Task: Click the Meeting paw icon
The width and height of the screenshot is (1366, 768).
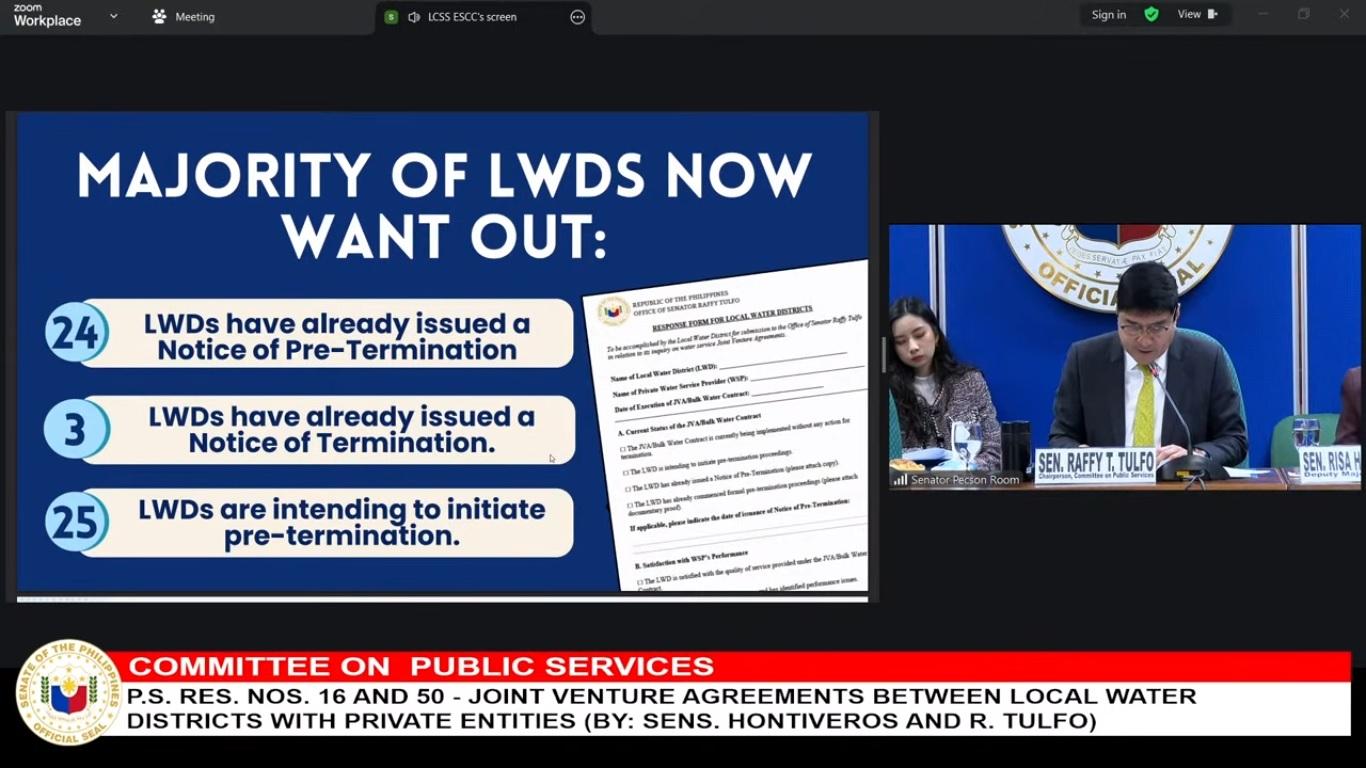Action: [x=159, y=16]
